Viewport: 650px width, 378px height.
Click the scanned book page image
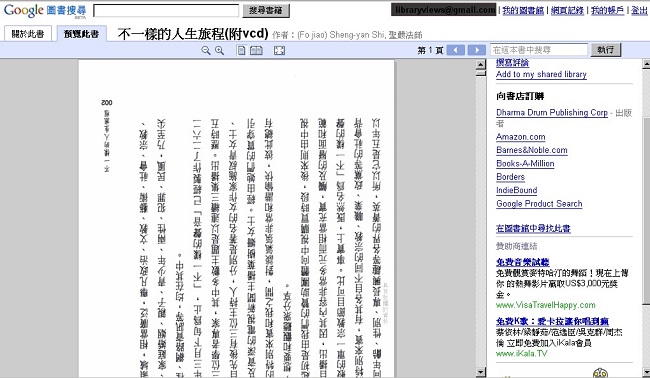[236, 219]
